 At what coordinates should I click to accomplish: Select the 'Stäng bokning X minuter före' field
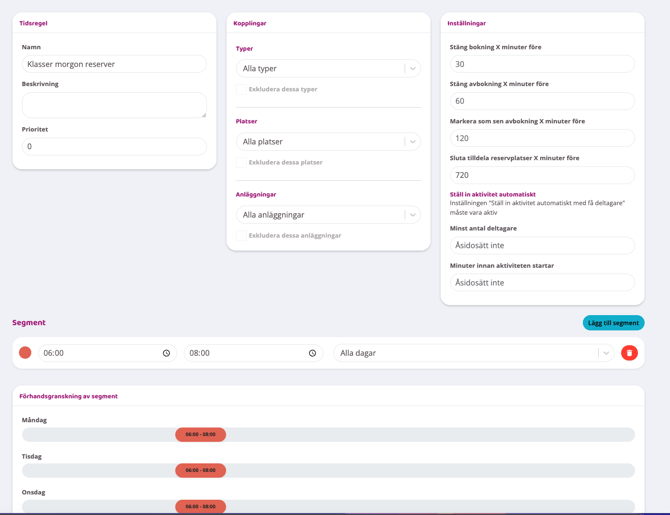point(542,64)
